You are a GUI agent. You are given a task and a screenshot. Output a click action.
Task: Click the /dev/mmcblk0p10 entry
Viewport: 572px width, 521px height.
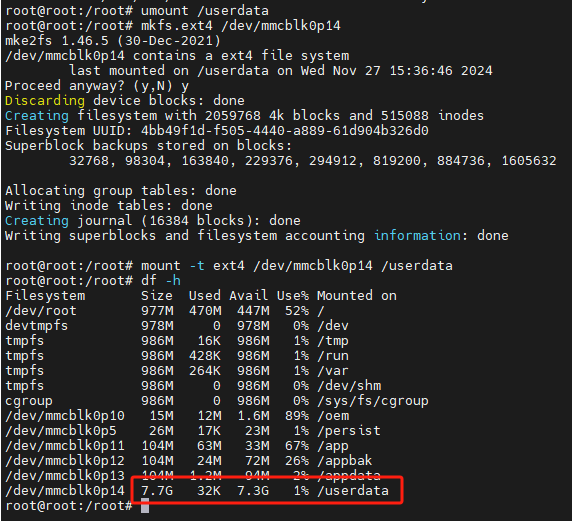click(x=65, y=416)
